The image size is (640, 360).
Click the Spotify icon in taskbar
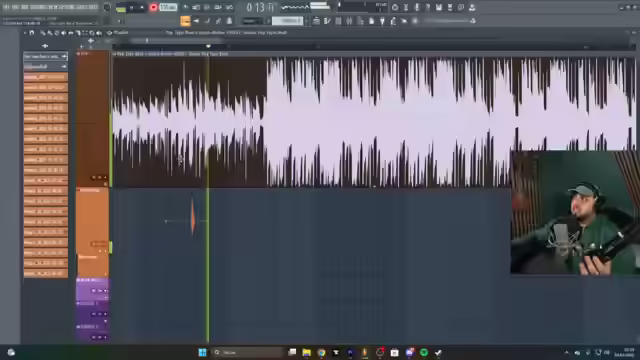click(x=424, y=352)
